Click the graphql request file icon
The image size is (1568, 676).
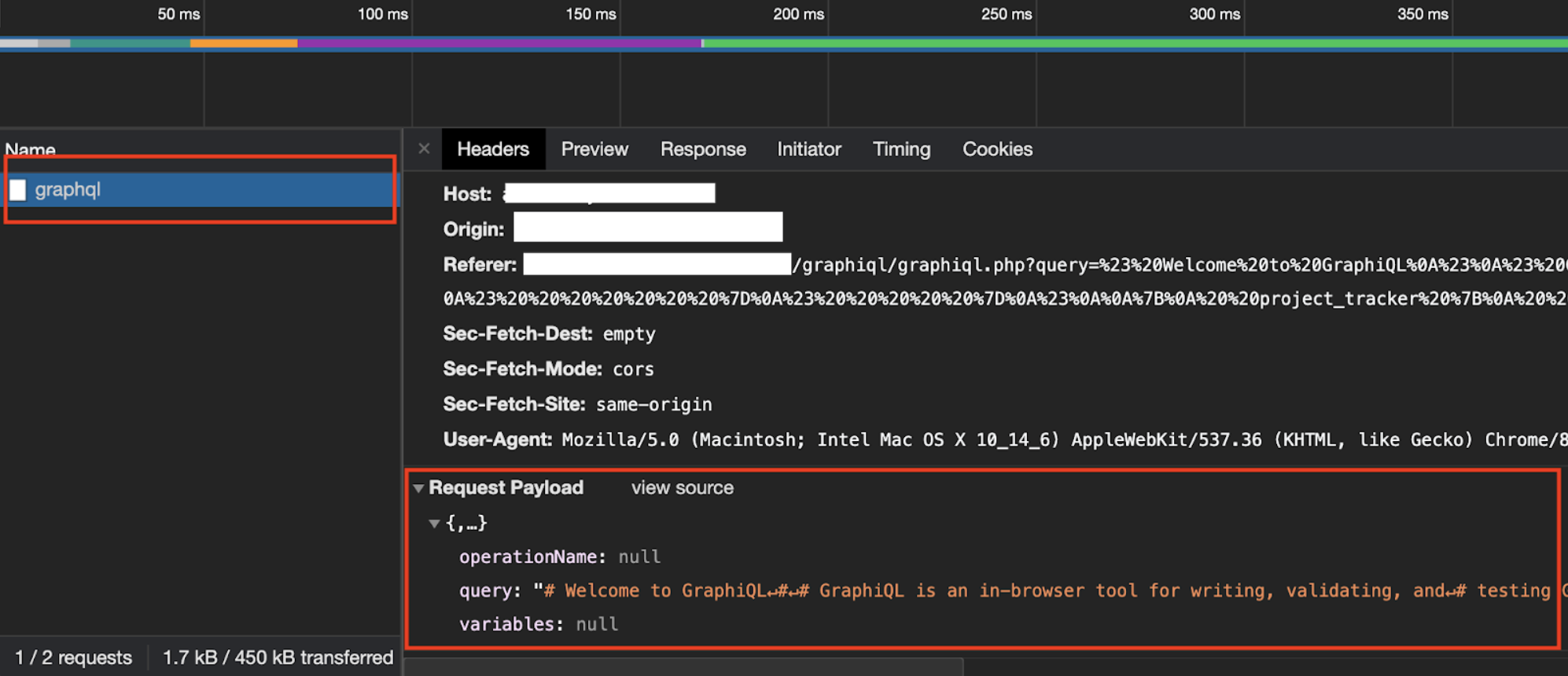coord(18,189)
